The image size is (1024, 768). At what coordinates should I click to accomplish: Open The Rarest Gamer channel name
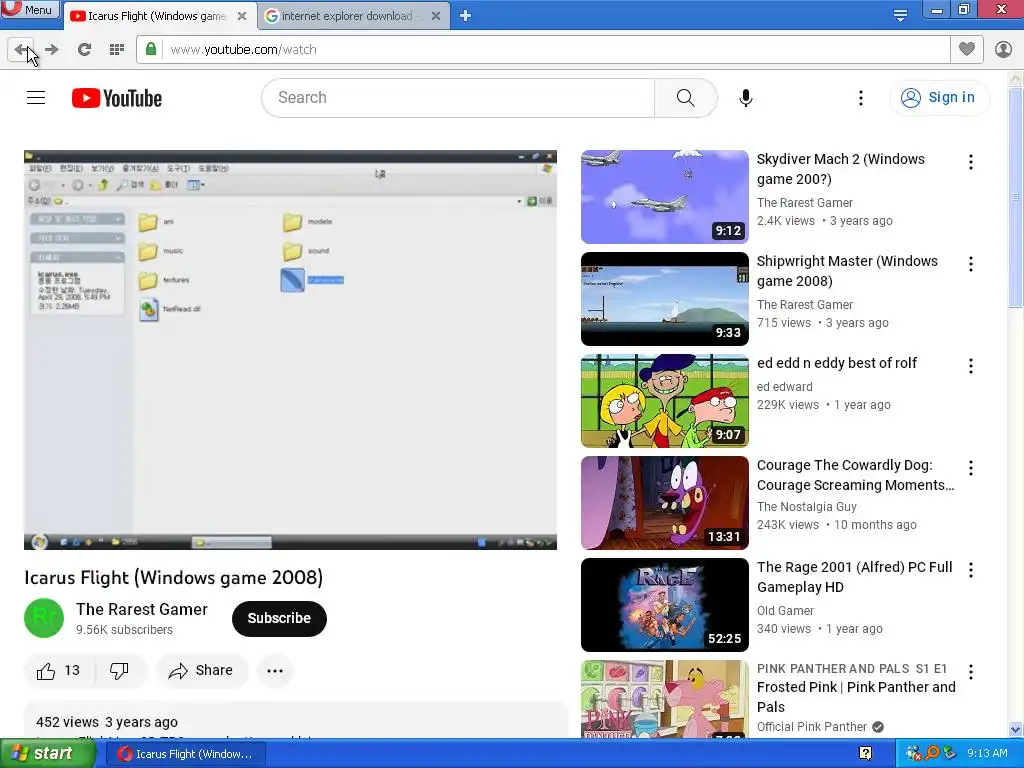(x=142, y=609)
